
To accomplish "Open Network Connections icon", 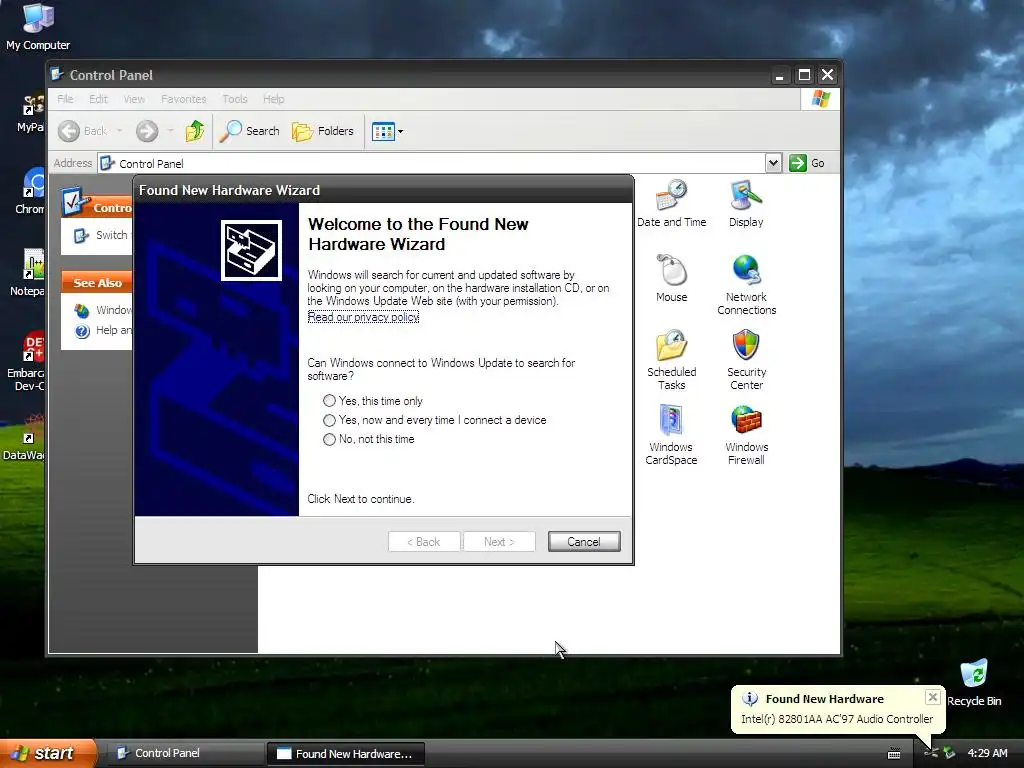I will click(x=746, y=285).
